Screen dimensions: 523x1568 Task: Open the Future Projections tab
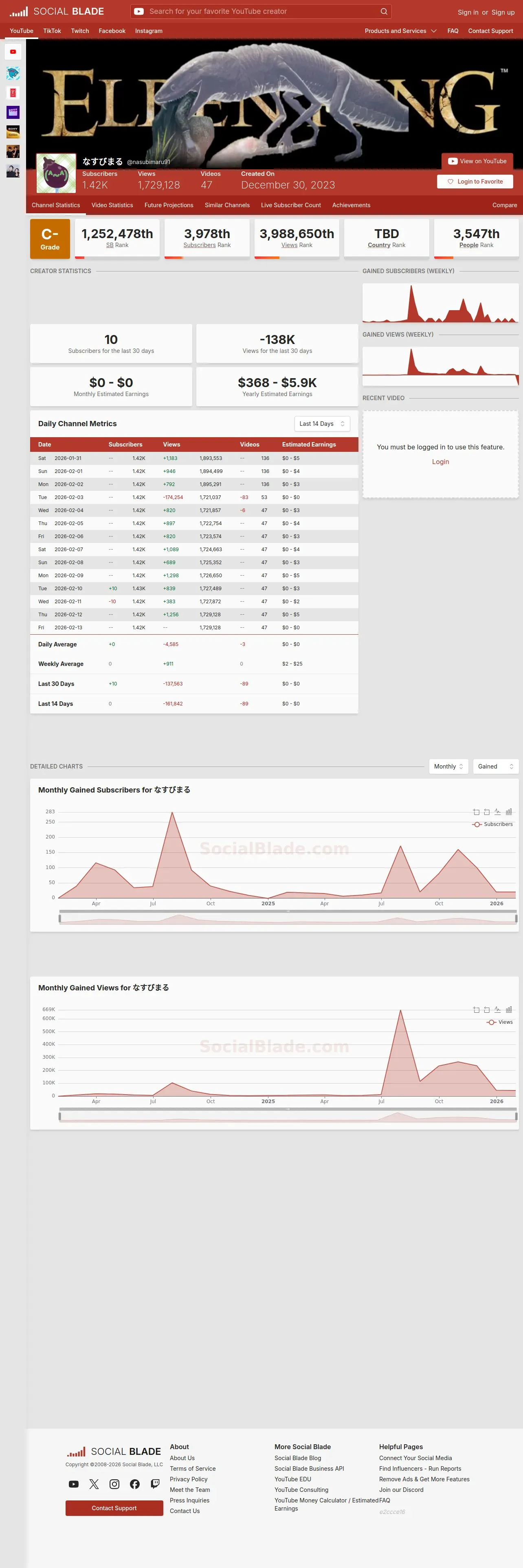(x=169, y=205)
